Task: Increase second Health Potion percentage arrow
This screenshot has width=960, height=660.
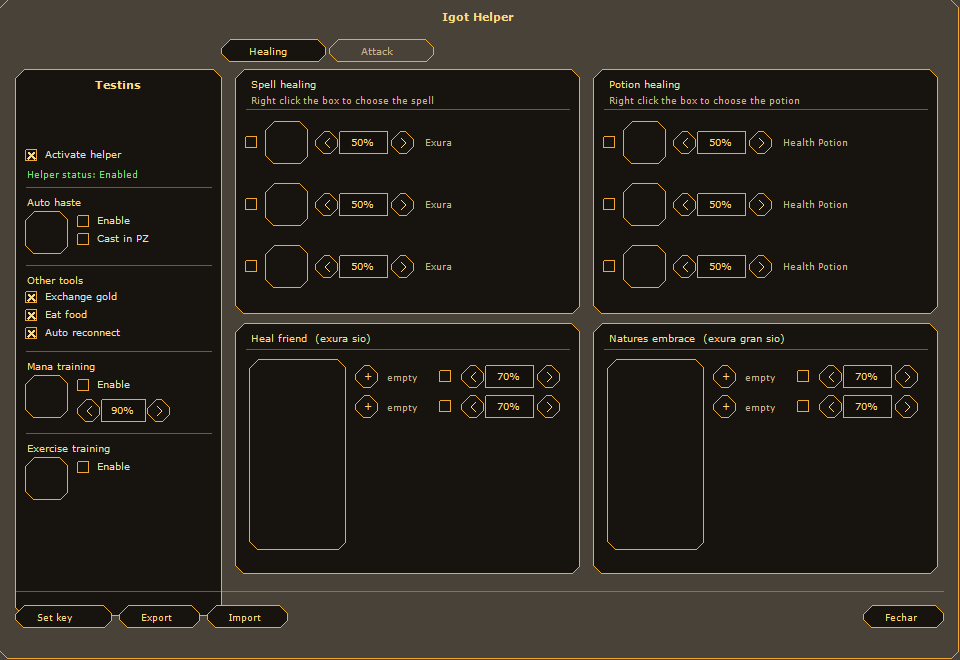Action: point(760,204)
